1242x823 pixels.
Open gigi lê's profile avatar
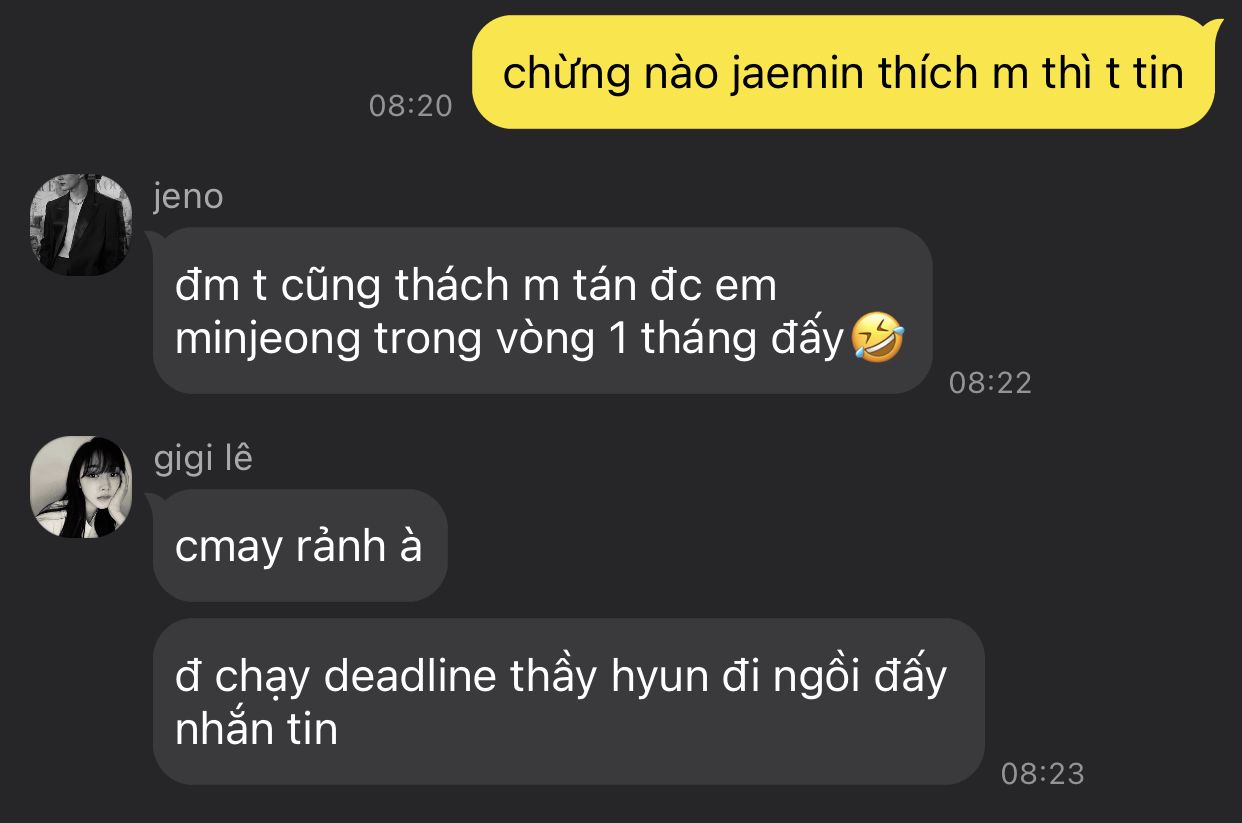(x=82, y=487)
